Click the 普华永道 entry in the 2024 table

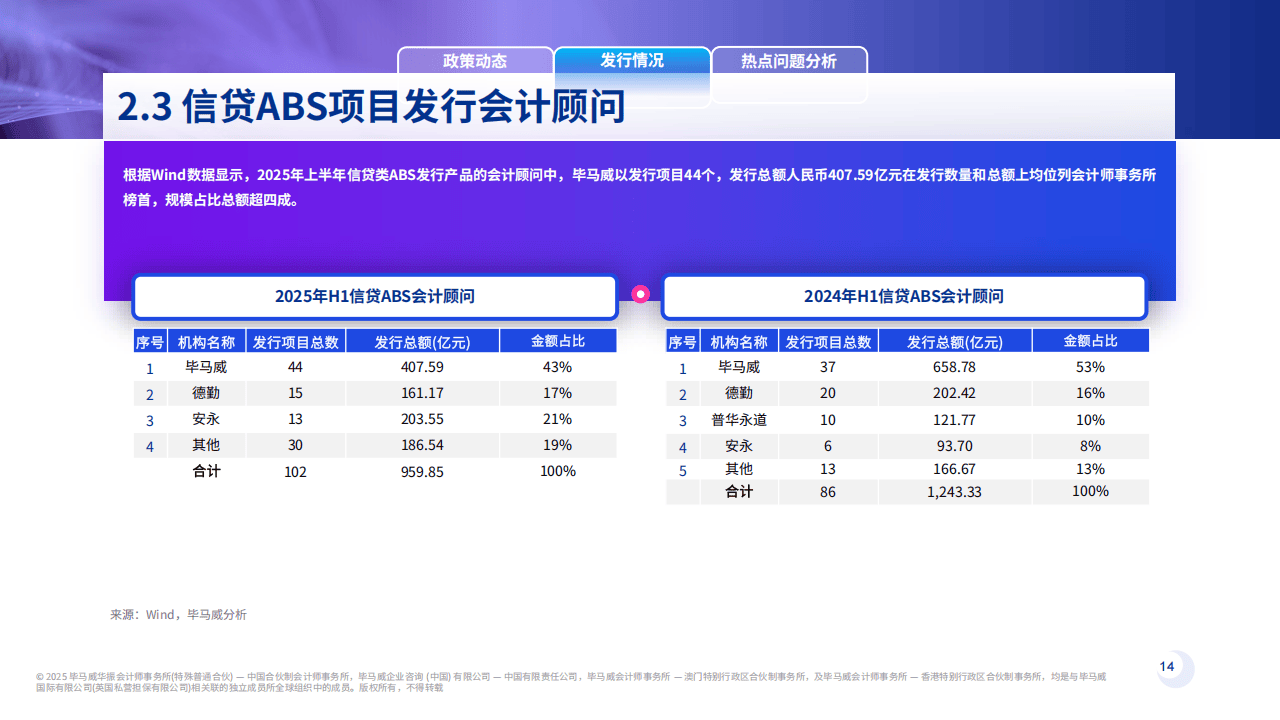[x=740, y=420]
